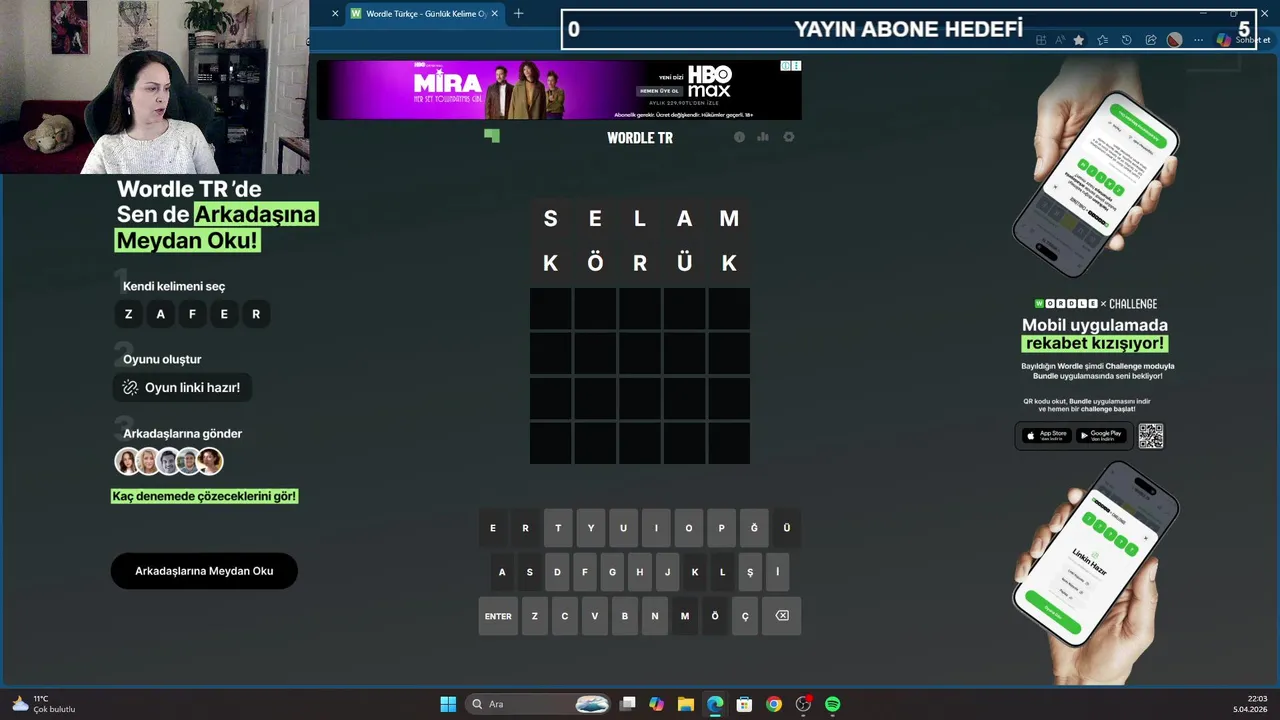Tap the Ö key on Wordle keyboard

[x=715, y=616]
